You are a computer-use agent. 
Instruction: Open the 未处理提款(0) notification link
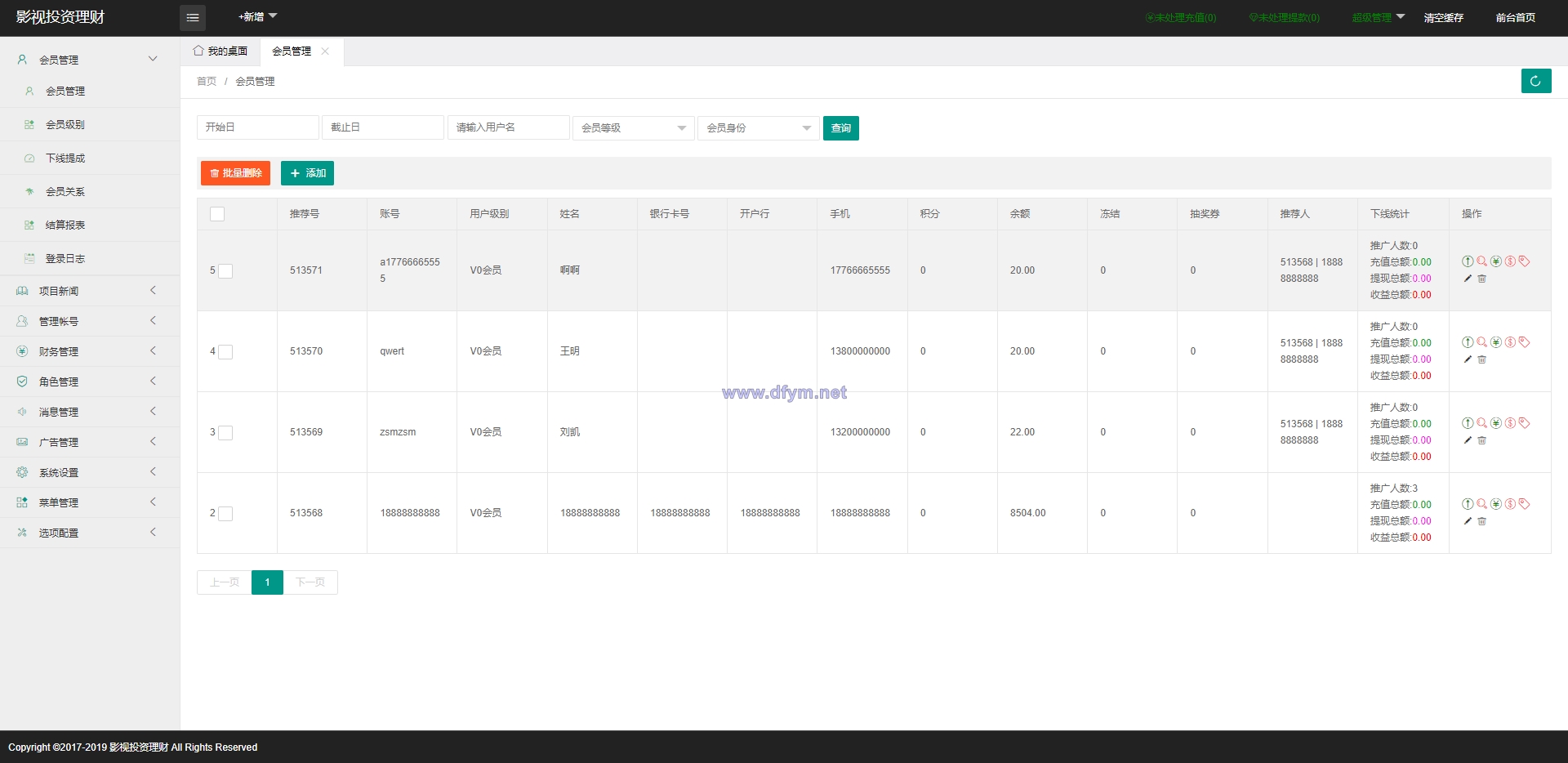[x=1284, y=17]
